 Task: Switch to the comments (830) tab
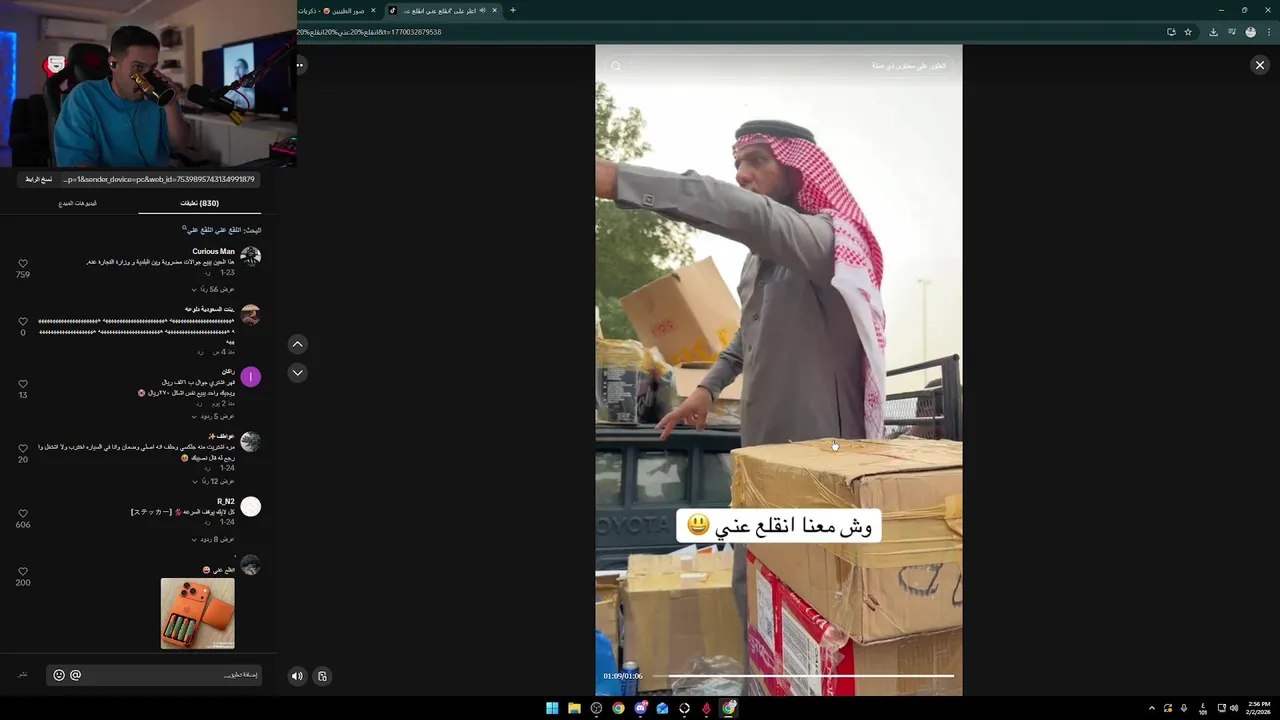(x=200, y=203)
